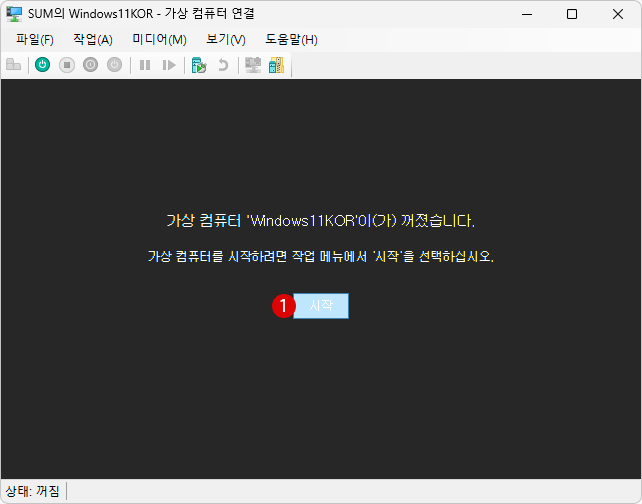Click the Revert undo-arrow icon
Image resolution: width=642 pixels, height=504 pixels.
223,65
